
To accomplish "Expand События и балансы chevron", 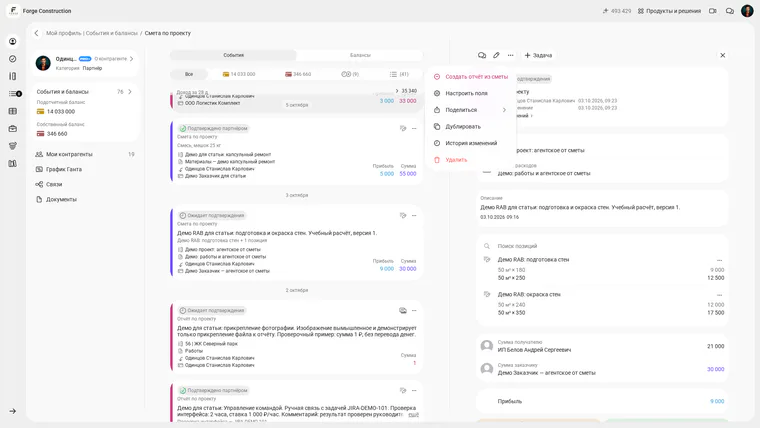I will (130, 92).
